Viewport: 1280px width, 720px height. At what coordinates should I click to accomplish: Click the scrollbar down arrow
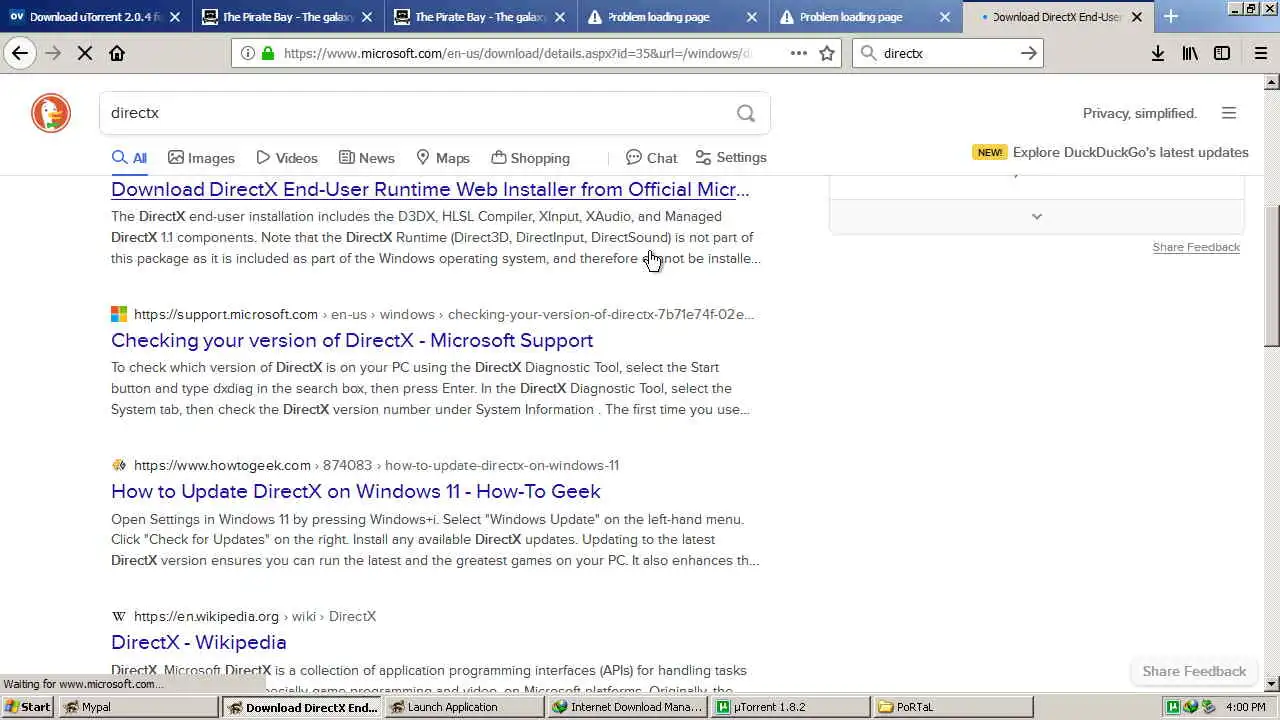coord(1272,684)
